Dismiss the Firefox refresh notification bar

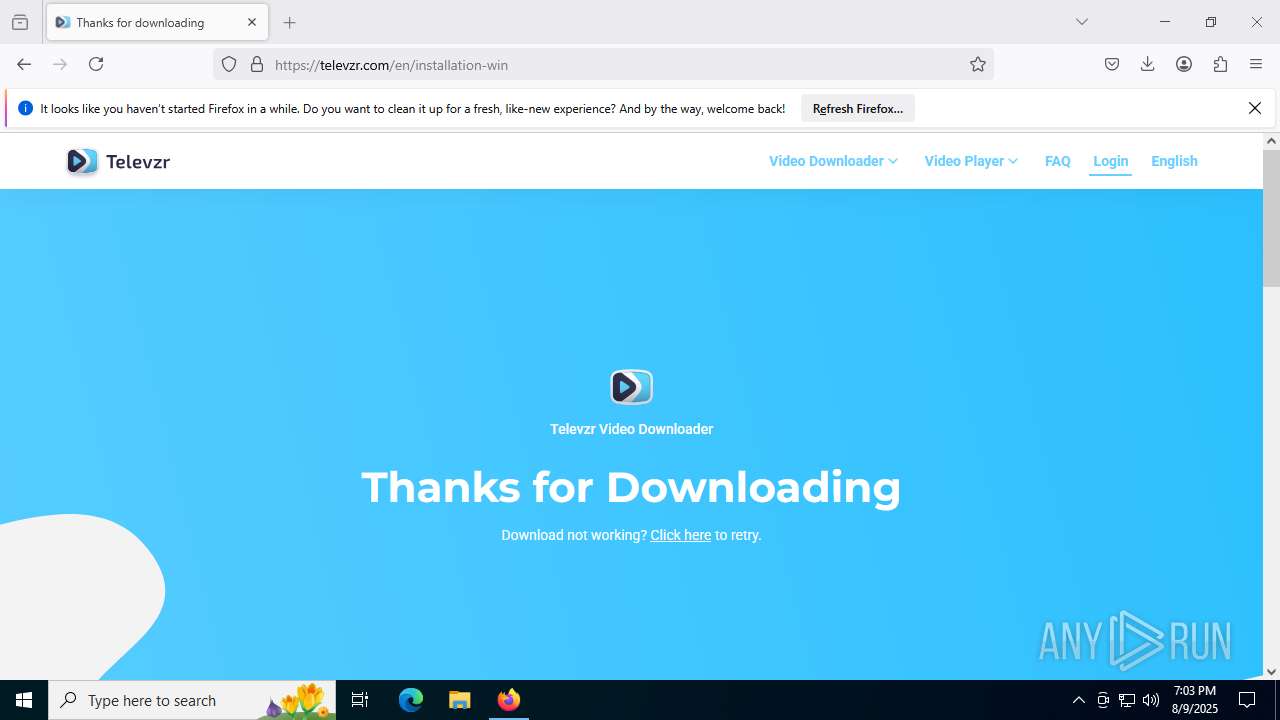click(1255, 108)
